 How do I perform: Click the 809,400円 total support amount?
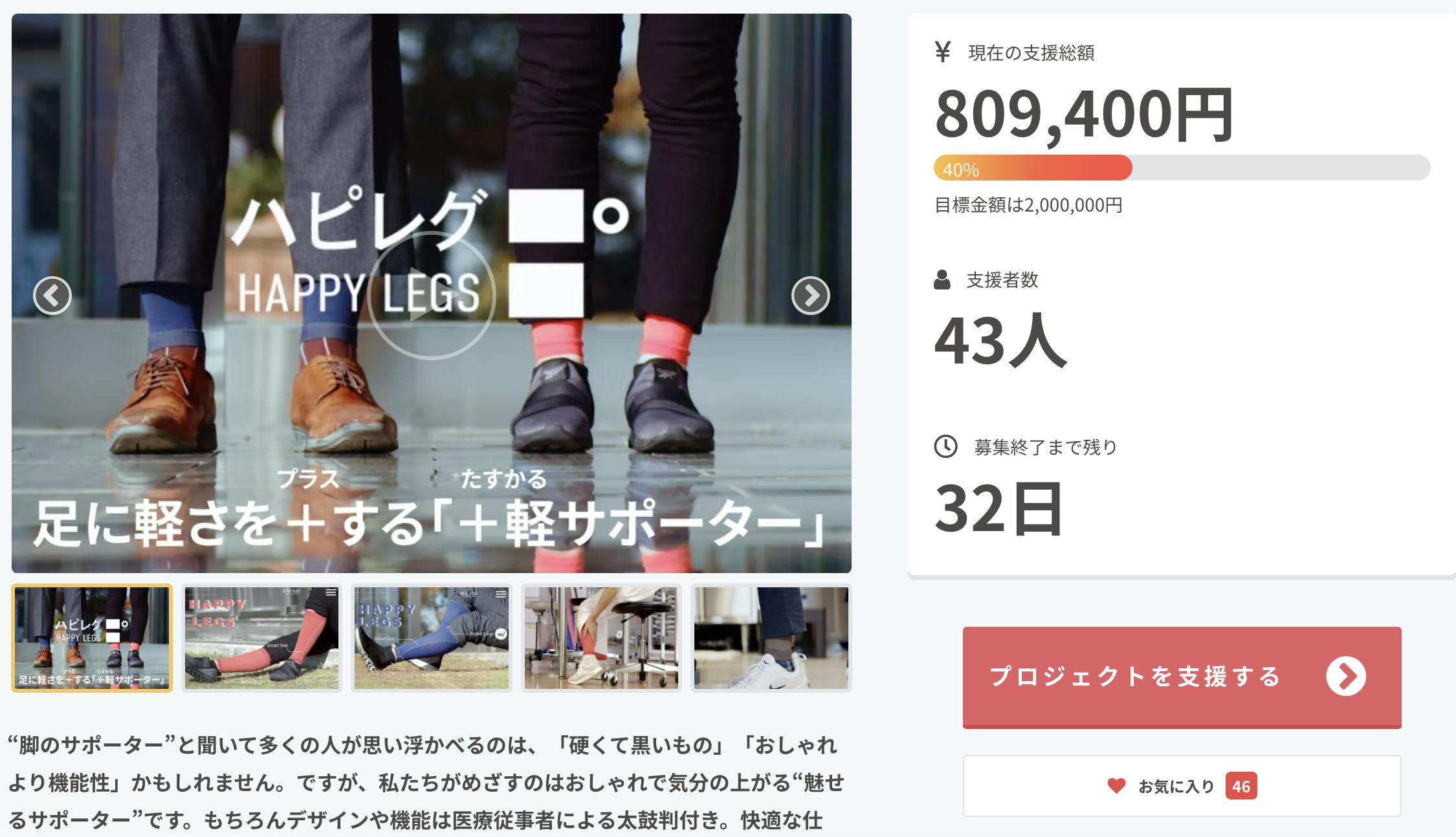click(1085, 115)
